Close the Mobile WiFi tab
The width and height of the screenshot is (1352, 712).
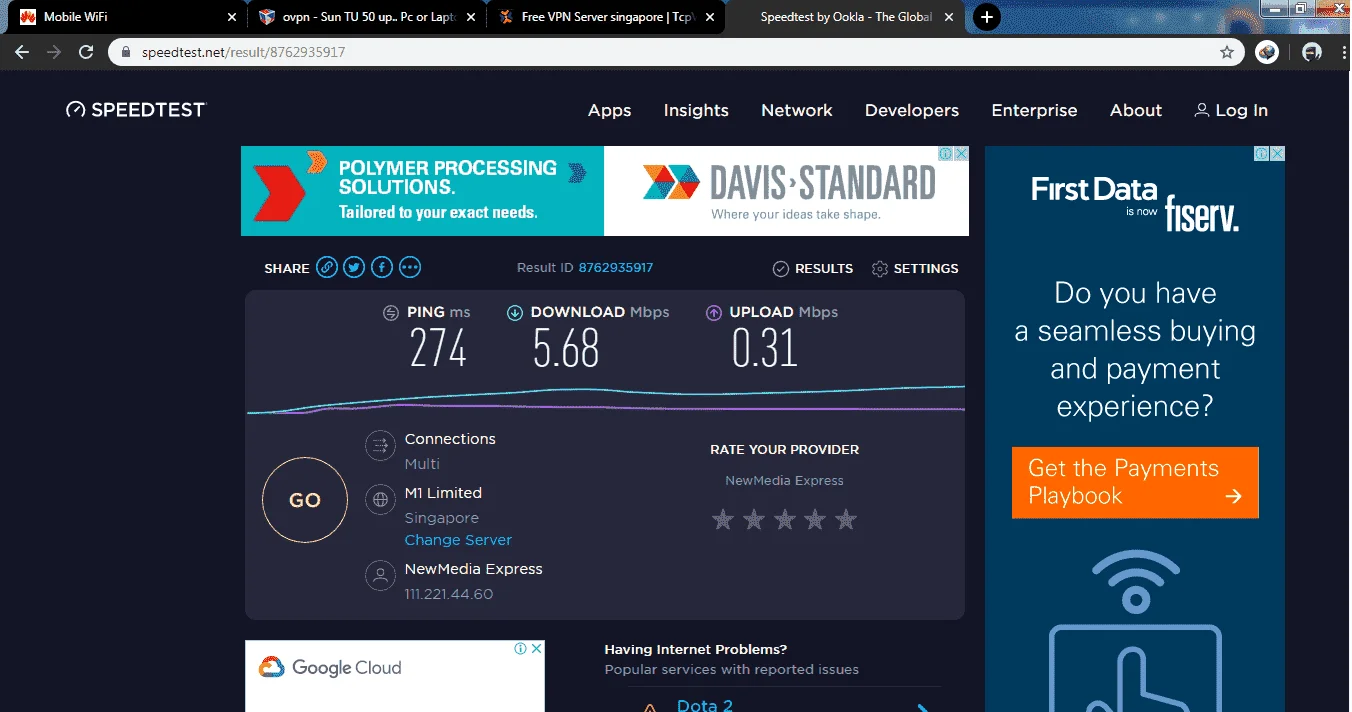point(232,17)
